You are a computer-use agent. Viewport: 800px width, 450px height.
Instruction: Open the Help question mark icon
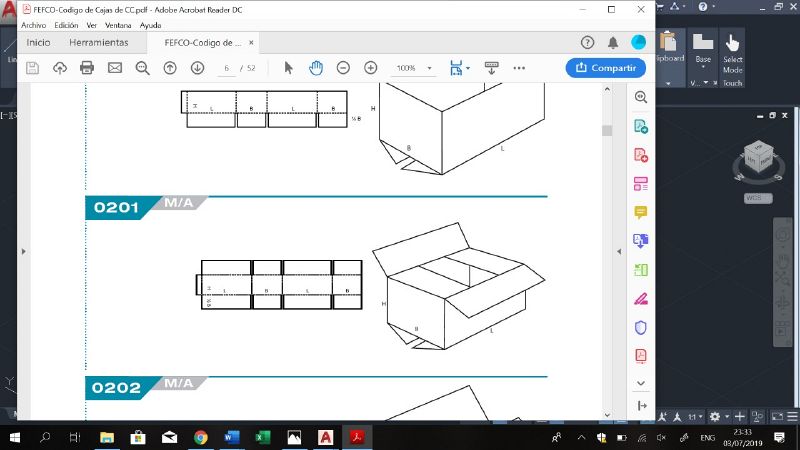click(587, 42)
